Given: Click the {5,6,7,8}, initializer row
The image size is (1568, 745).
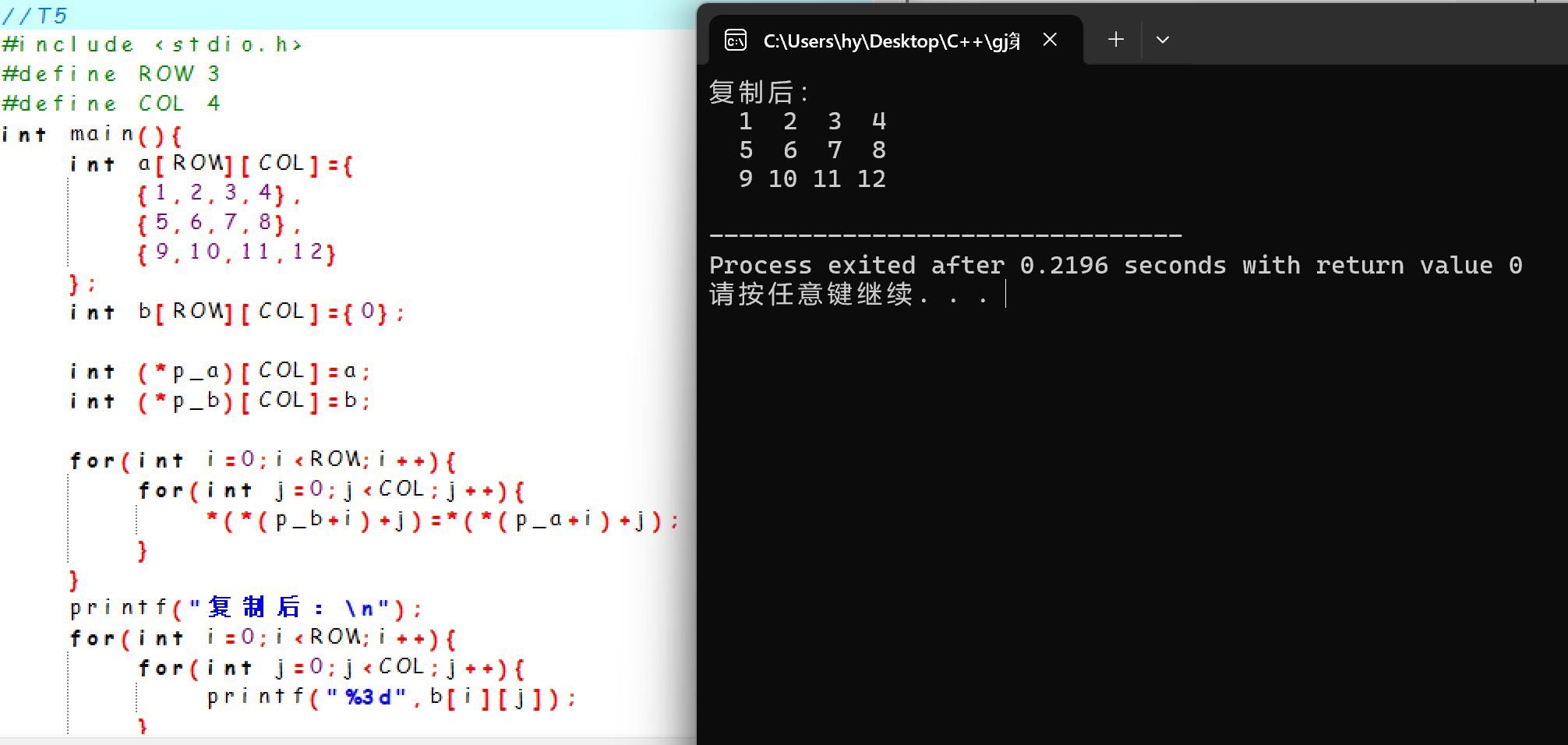Looking at the screenshot, I should (219, 224).
